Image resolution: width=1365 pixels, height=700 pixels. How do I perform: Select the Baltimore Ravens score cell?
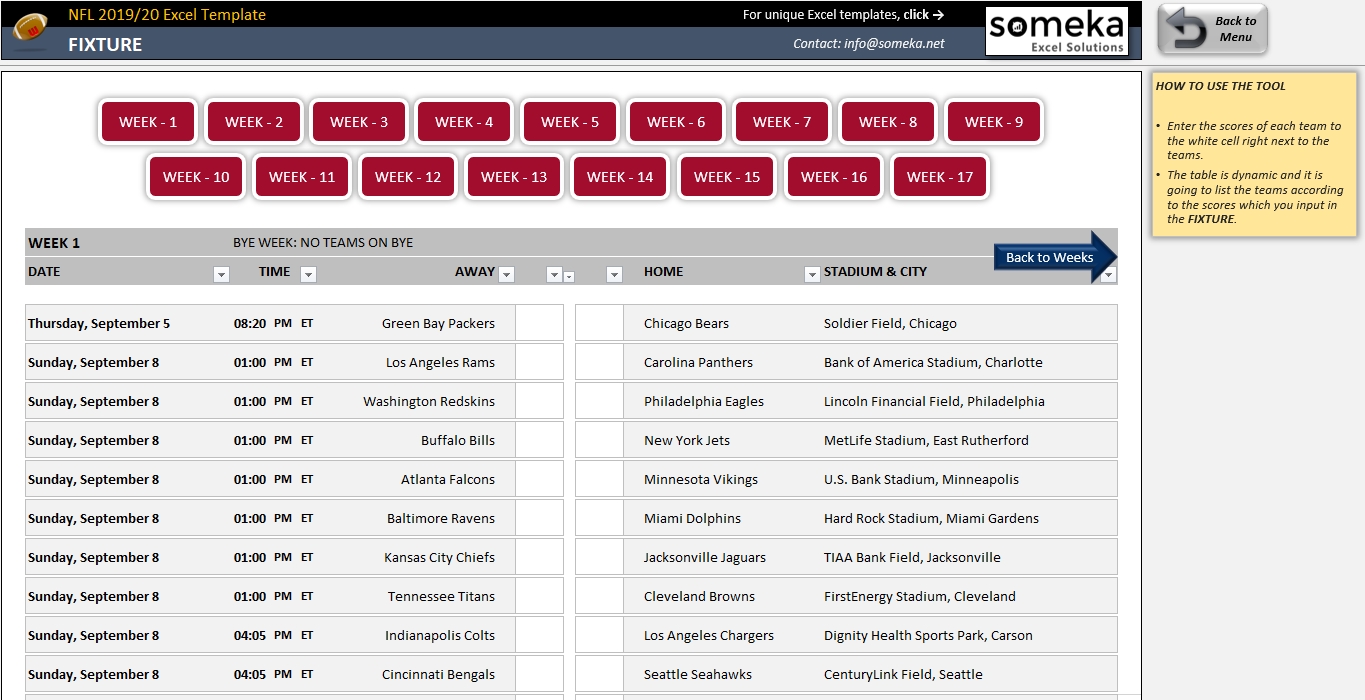[540, 518]
